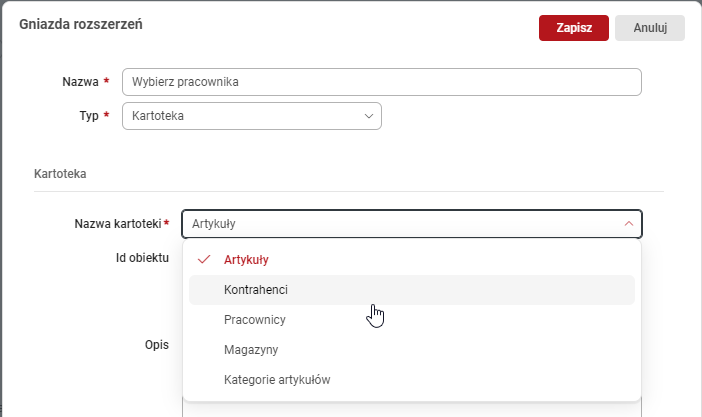Pick the Magazyny option
Image resolution: width=702 pixels, height=417 pixels.
[251, 350]
